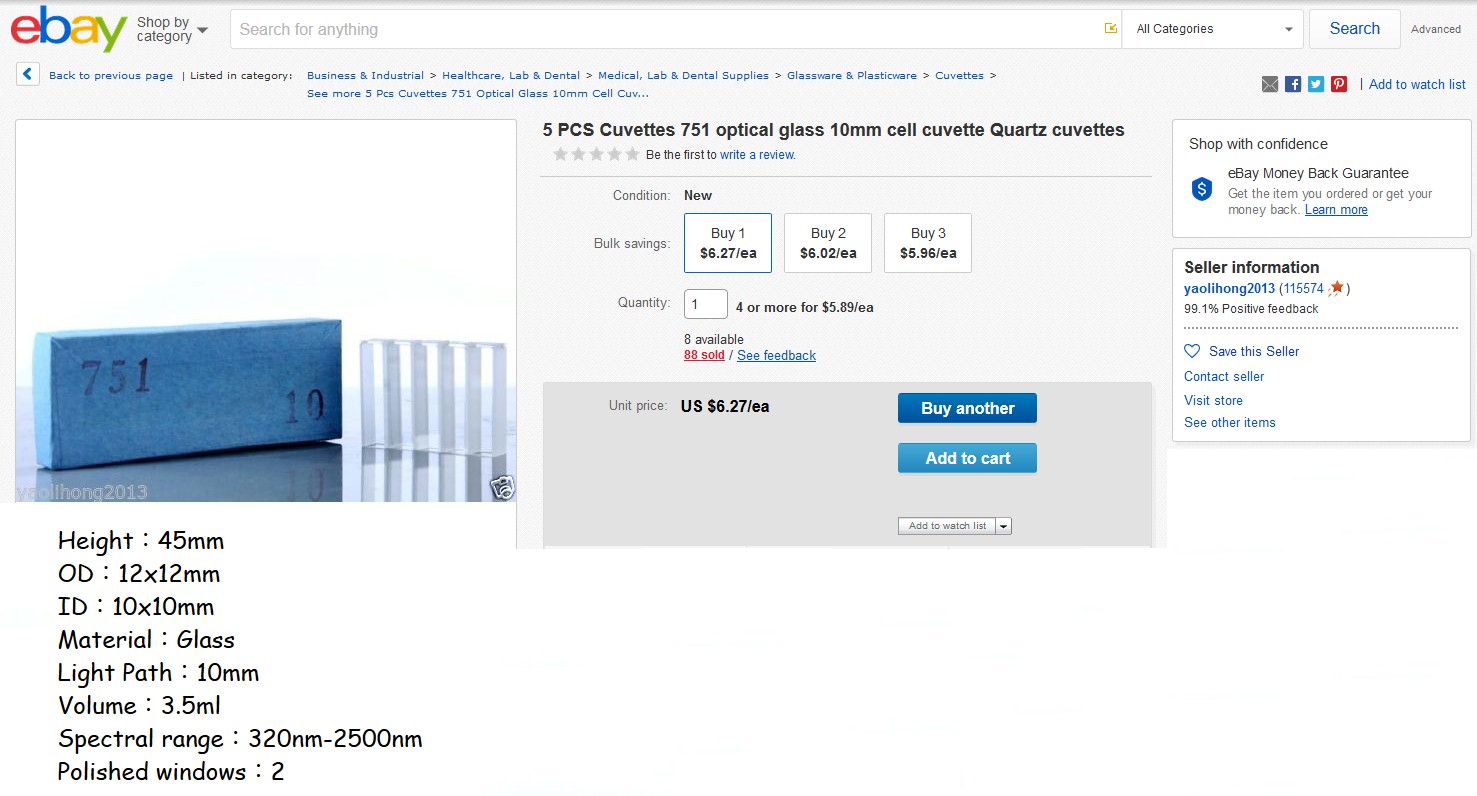Open the Cuvettes breadcrumb category
The width and height of the screenshot is (1477, 796).
pos(959,75)
